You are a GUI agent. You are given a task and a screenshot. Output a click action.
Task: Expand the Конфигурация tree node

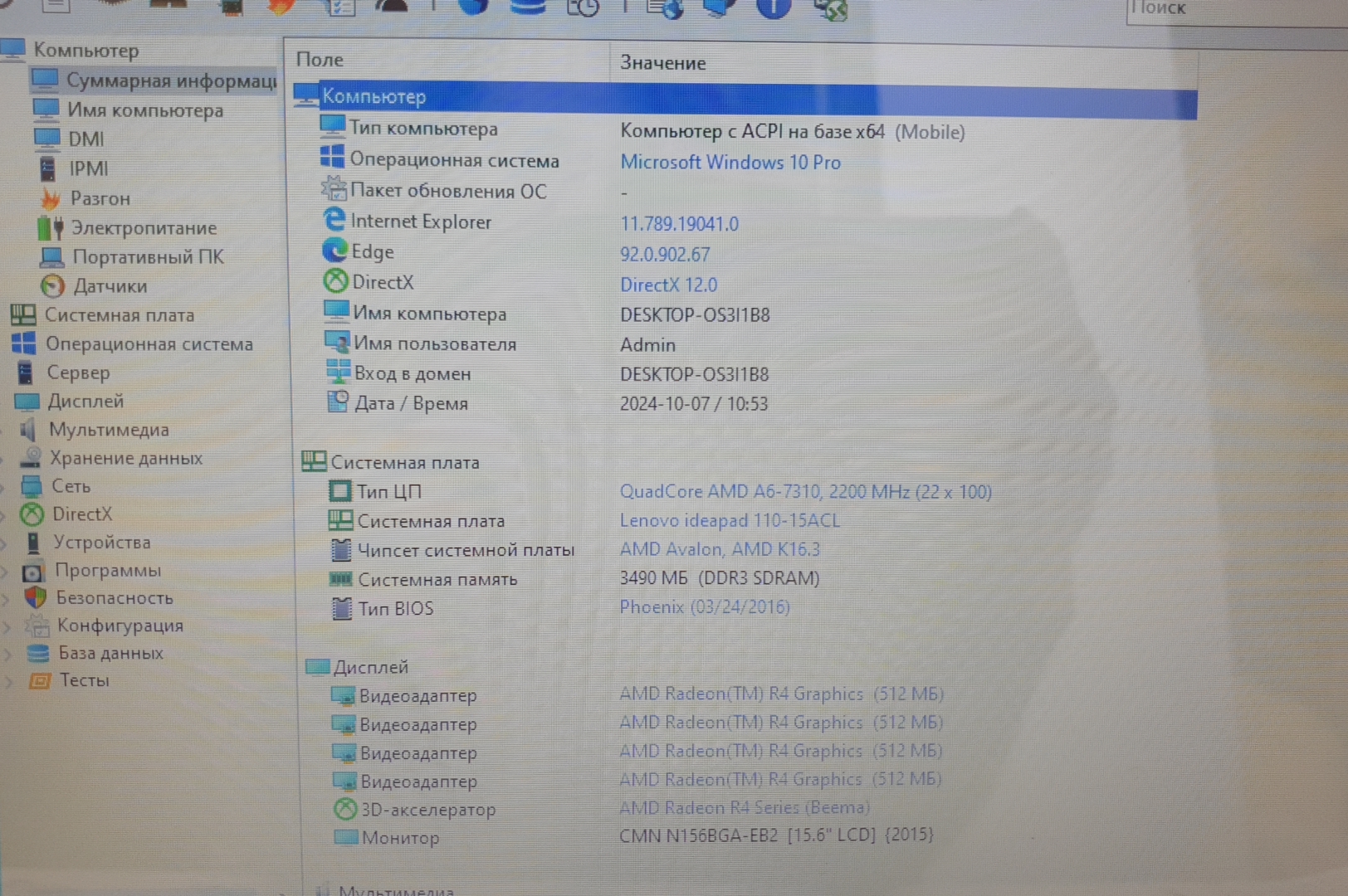pyautogui.click(x=8, y=626)
